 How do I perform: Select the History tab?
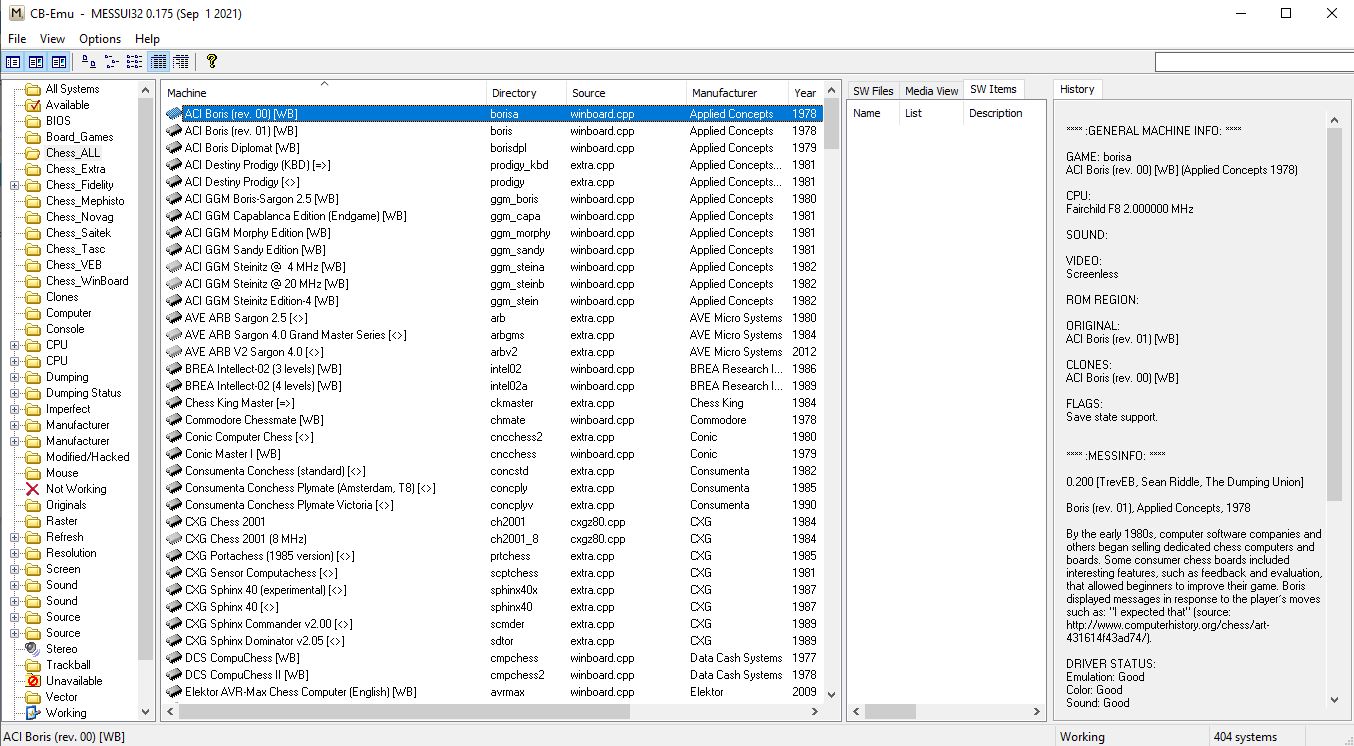coord(1077,89)
